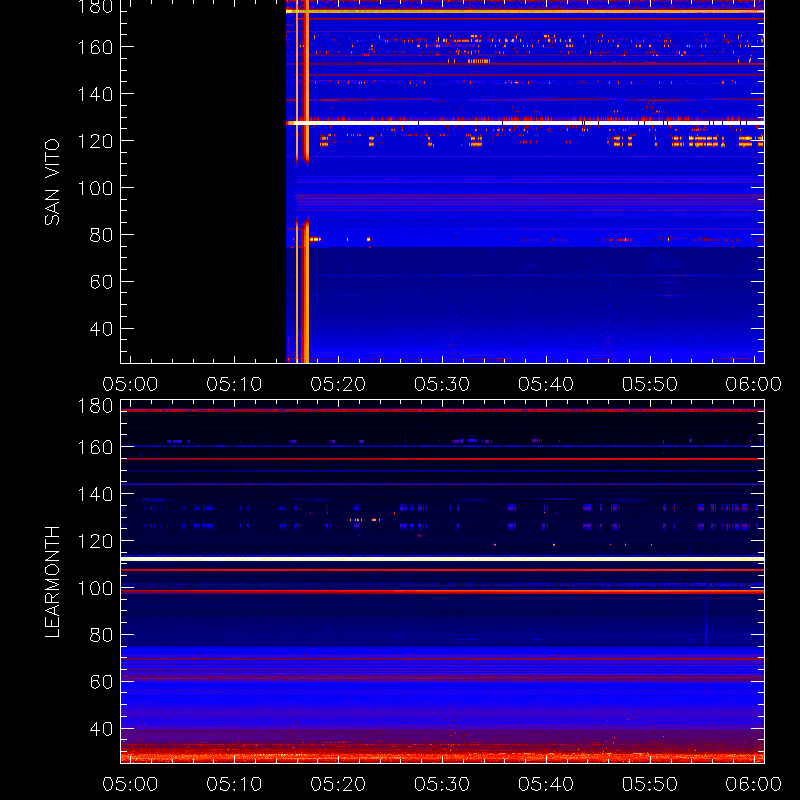Pick the 05:20 time label below SAN VITO plot

(x=338, y=384)
